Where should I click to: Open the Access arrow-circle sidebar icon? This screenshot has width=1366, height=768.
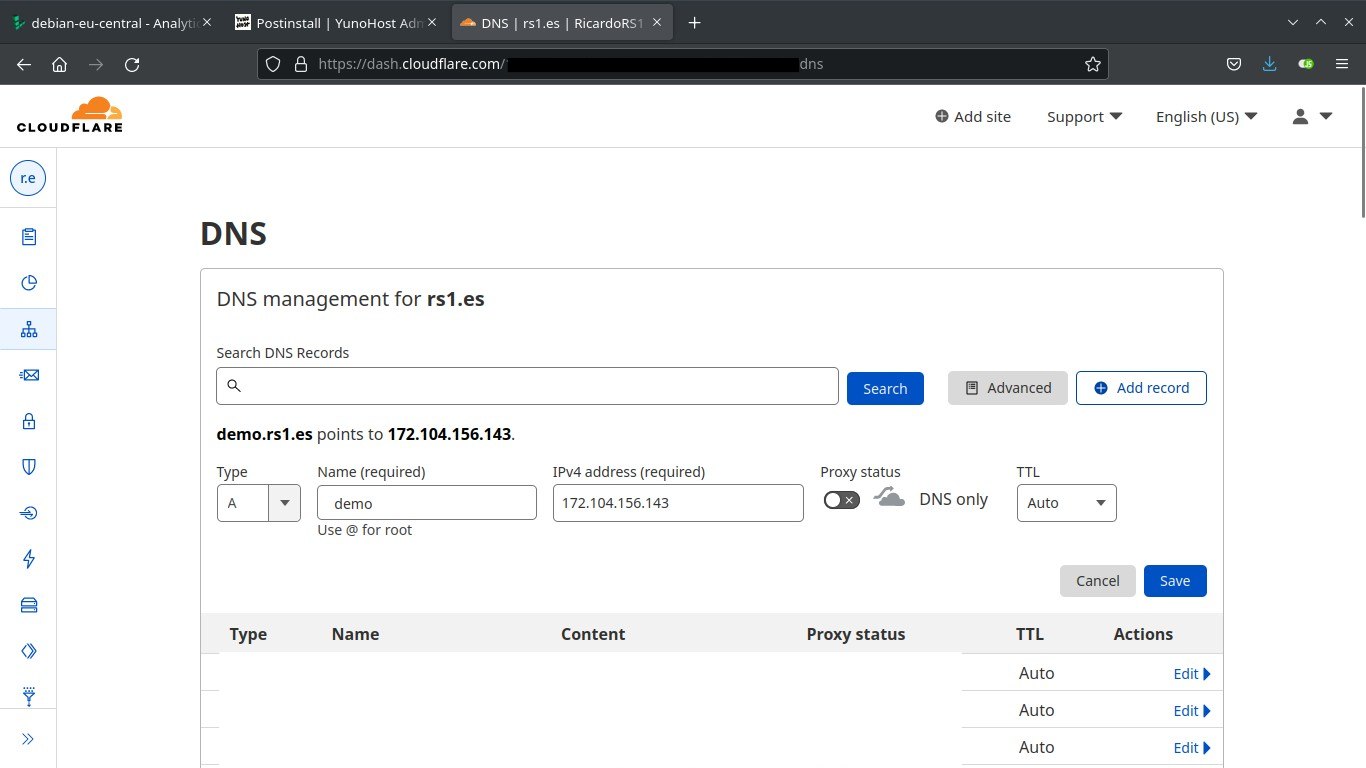point(28,513)
